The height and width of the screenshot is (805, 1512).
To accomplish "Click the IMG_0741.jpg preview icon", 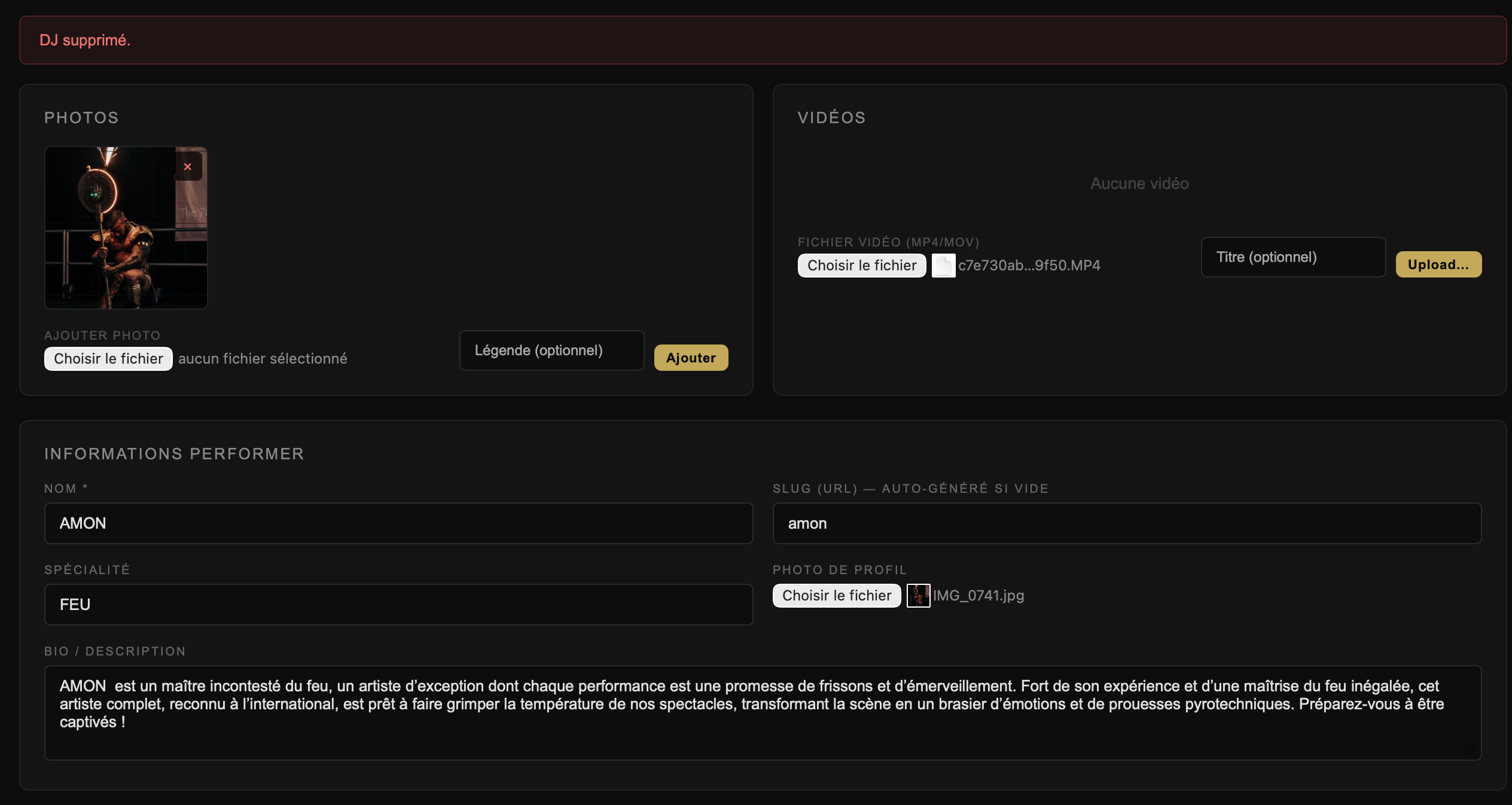I will [x=918, y=596].
